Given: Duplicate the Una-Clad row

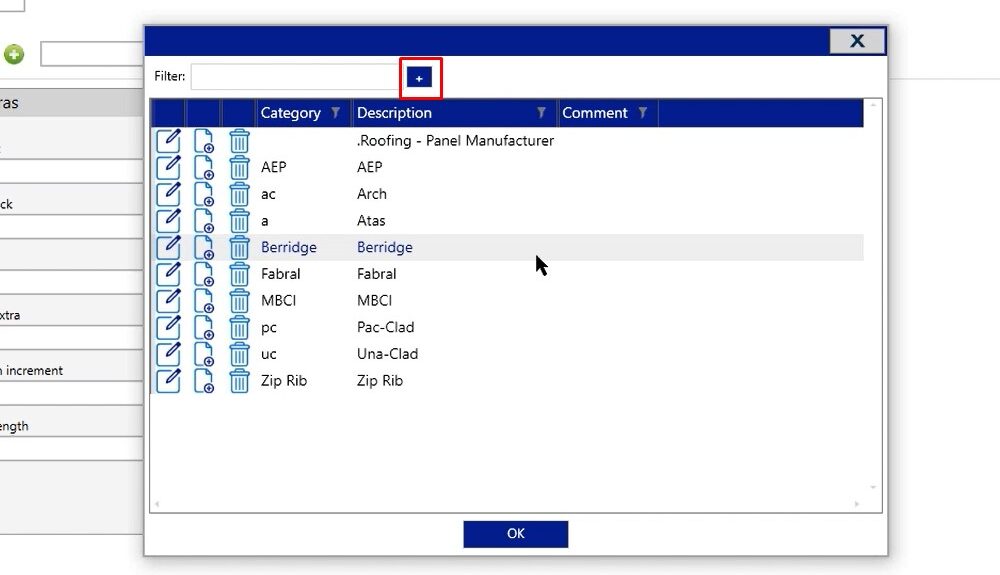Looking at the screenshot, I should pos(204,355).
